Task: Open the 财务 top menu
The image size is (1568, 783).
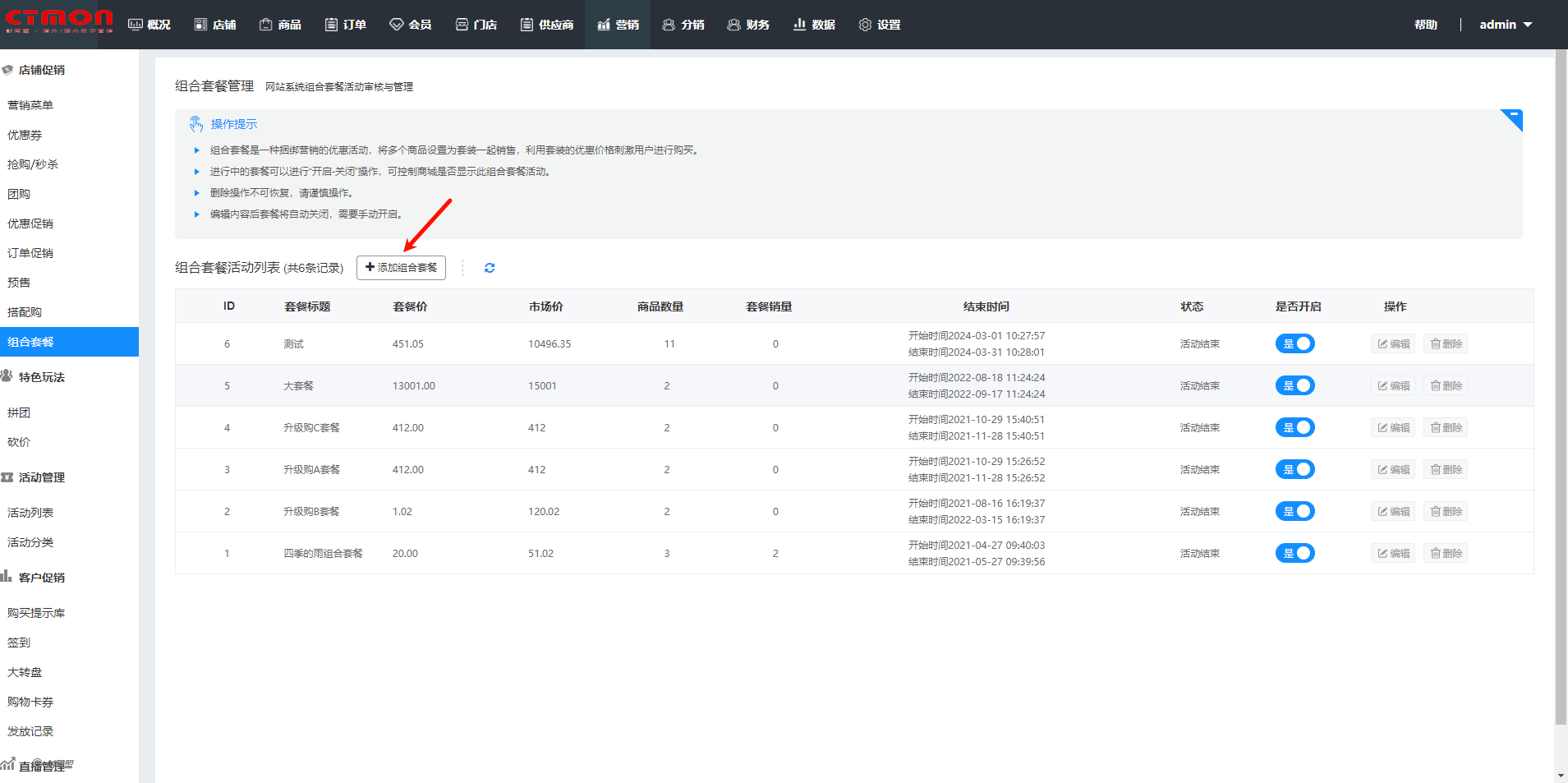Action: (x=748, y=25)
